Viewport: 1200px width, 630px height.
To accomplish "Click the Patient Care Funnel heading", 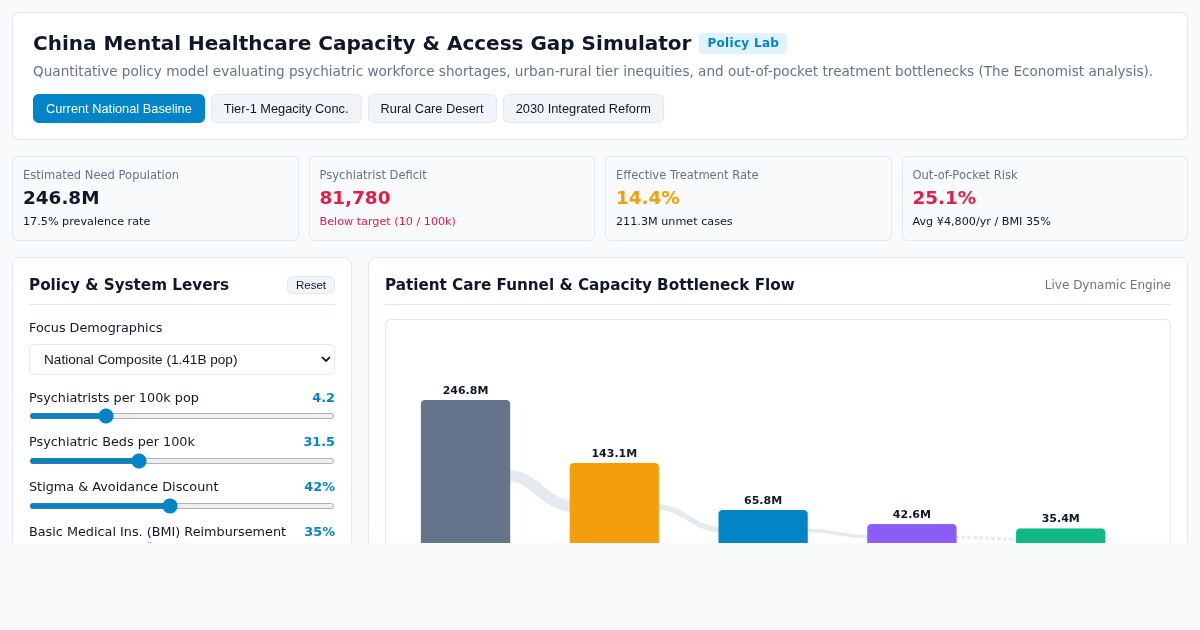I will 590,285.
